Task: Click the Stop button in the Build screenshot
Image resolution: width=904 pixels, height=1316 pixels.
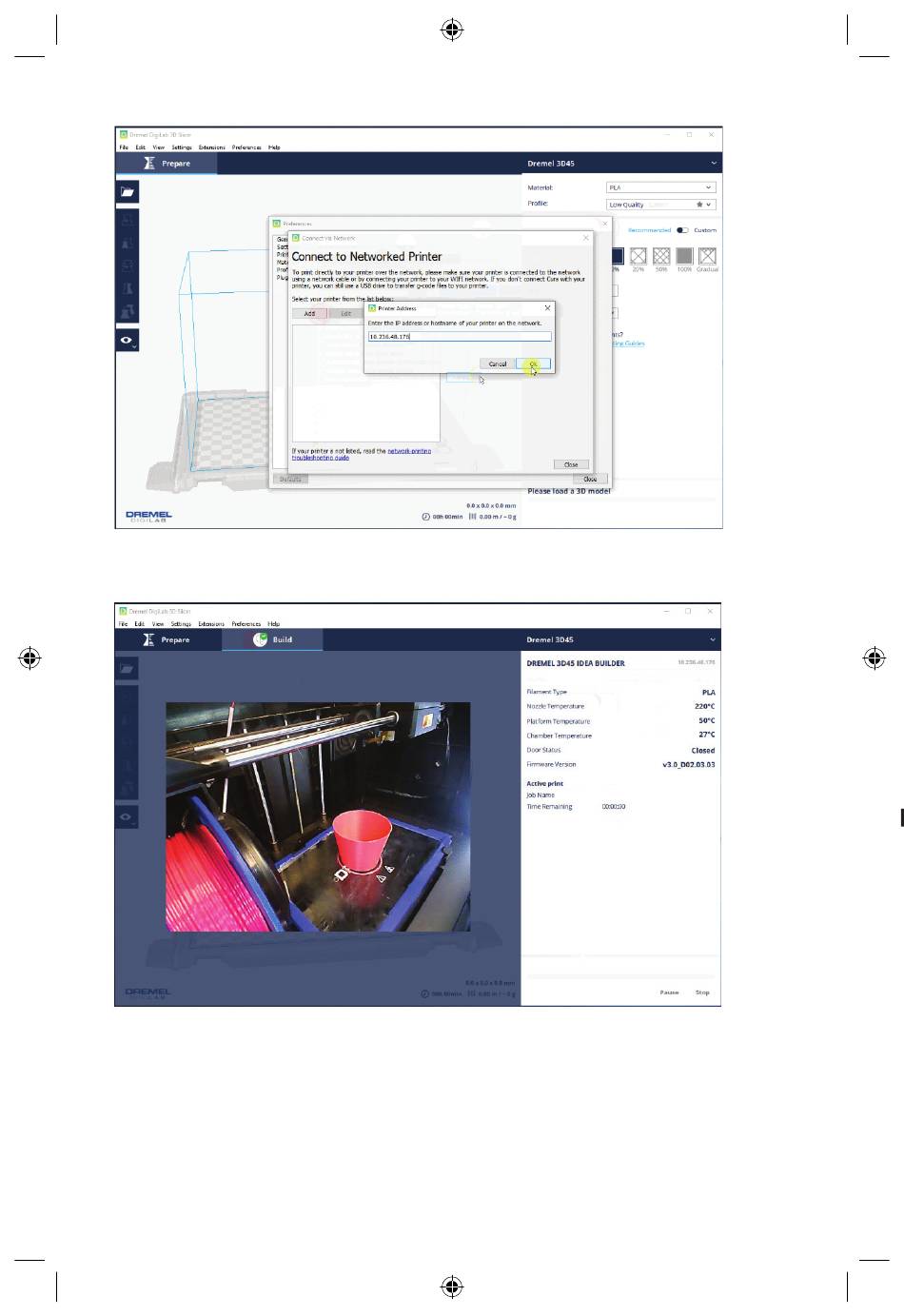Action: [x=702, y=992]
